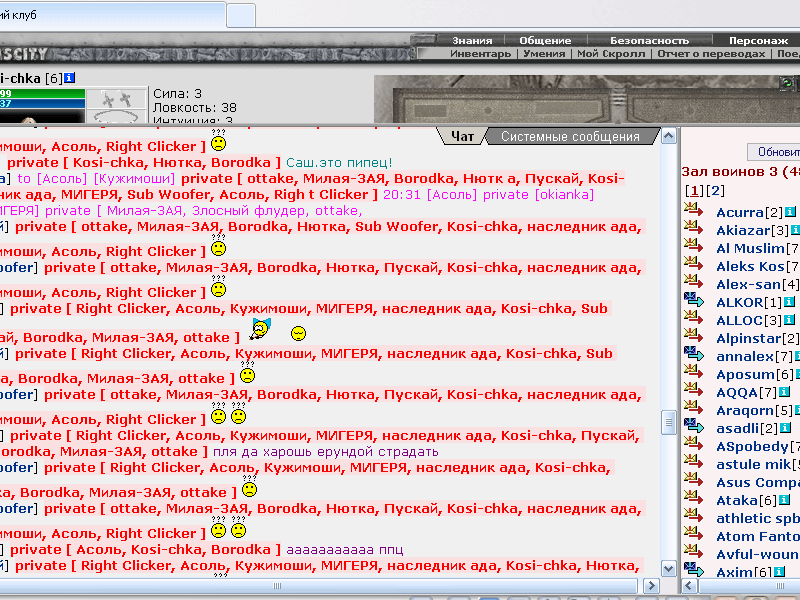Screen dimensions: 800x600
Task: Click the chat horizontal scrollbar right arrow
Action: 651,586
